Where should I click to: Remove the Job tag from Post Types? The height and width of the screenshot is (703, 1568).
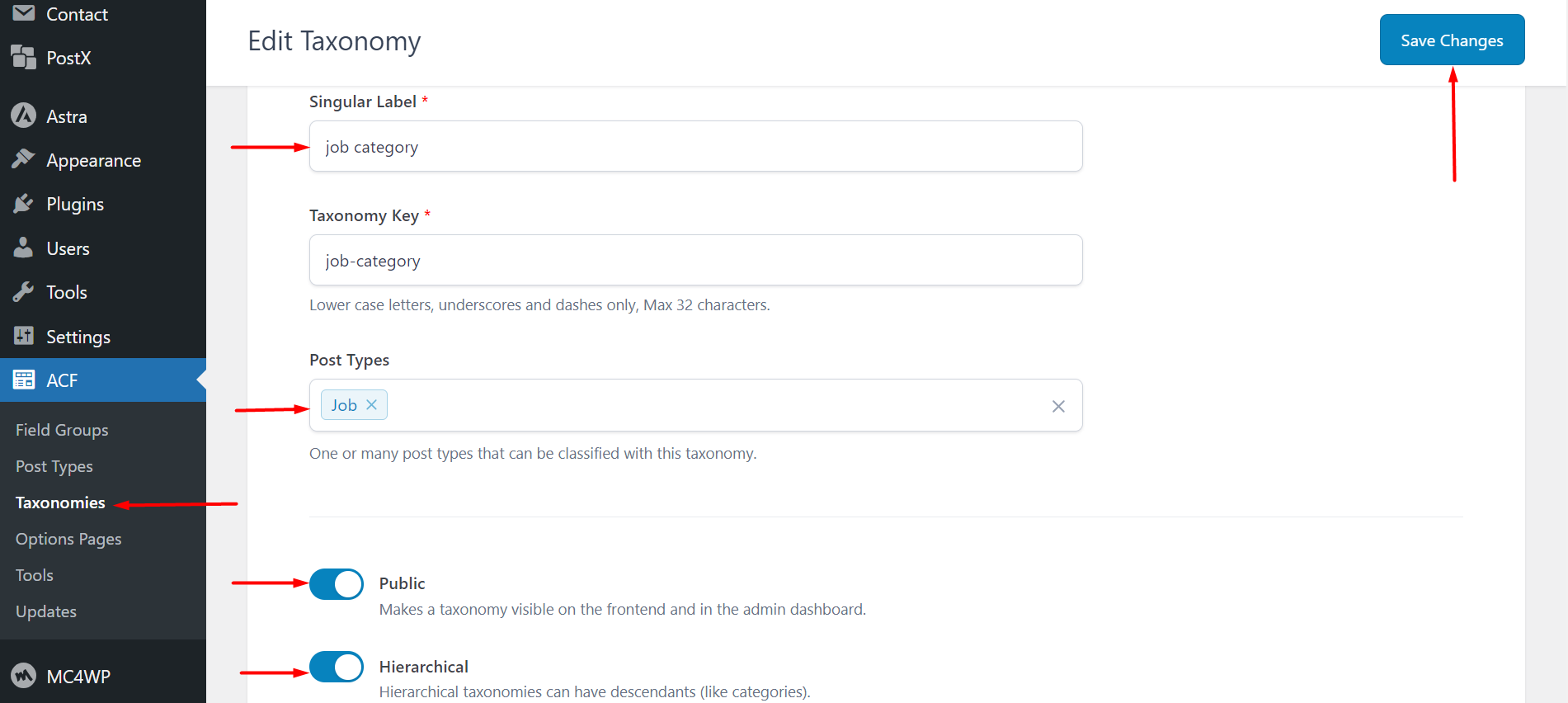point(371,404)
